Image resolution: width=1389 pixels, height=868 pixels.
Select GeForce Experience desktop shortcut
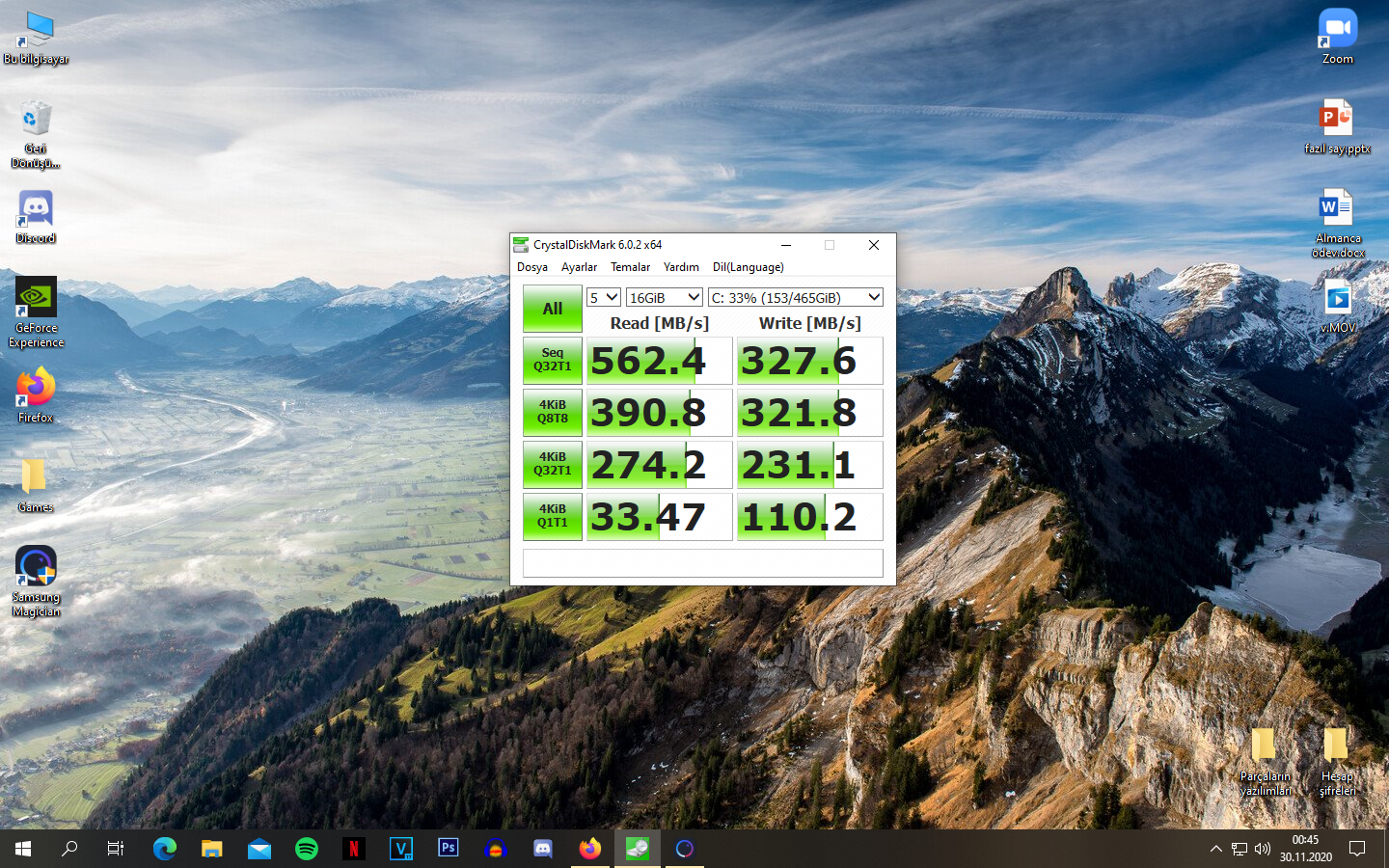[36, 312]
